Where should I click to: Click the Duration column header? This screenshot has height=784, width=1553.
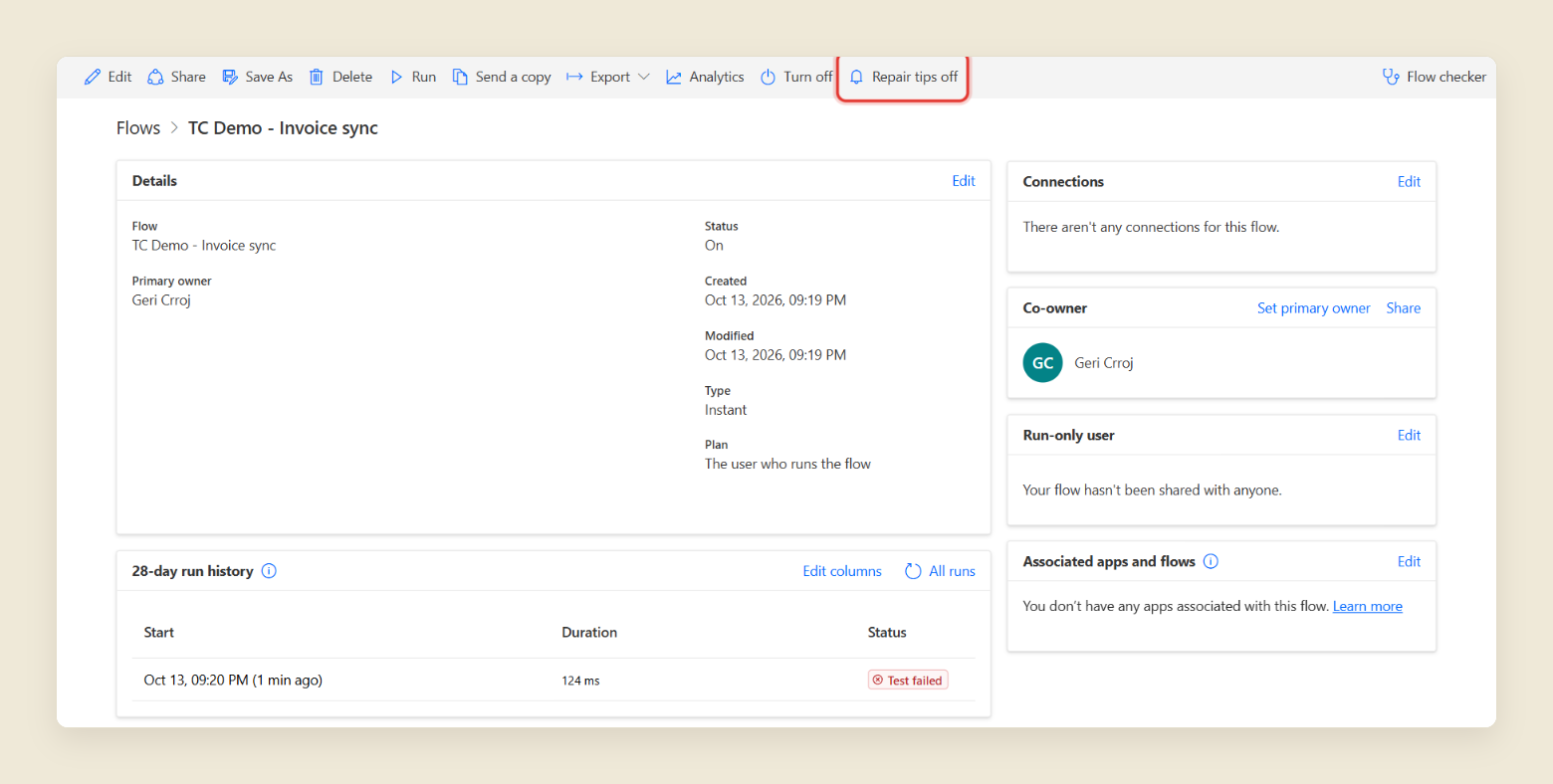pyautogui.click(x=589, y=632)
